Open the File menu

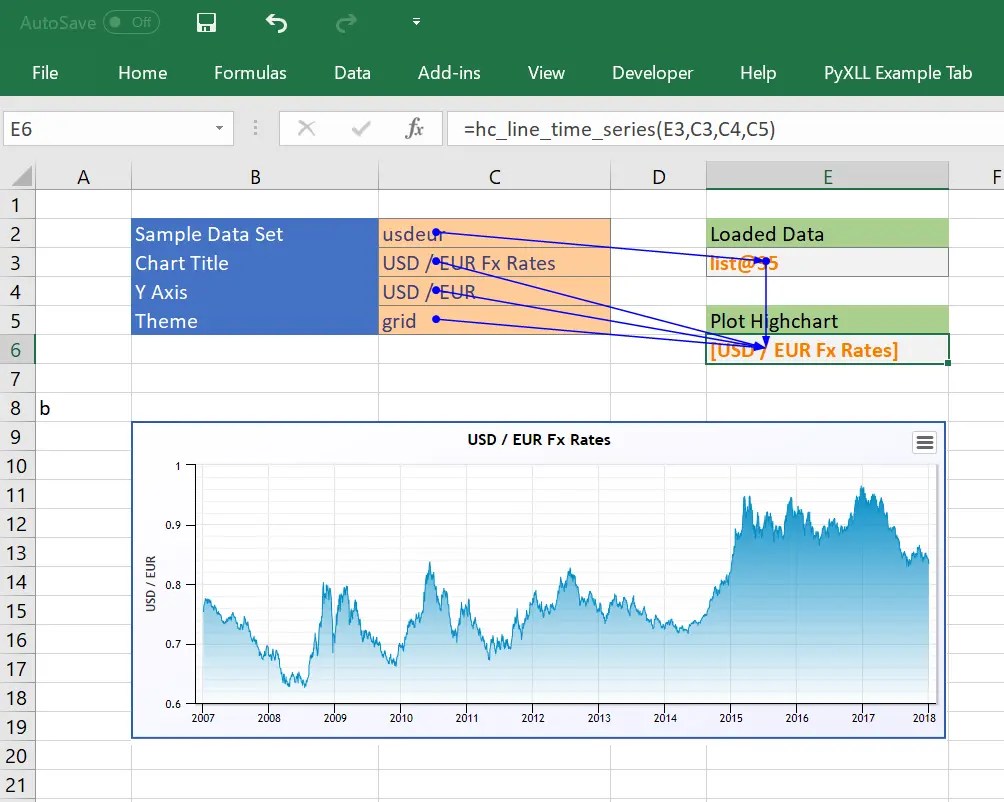tap(45, 73)
